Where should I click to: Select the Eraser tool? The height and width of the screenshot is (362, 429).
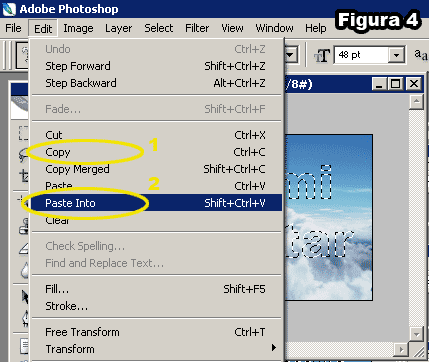pyautogui.click(x=24, y=248)
